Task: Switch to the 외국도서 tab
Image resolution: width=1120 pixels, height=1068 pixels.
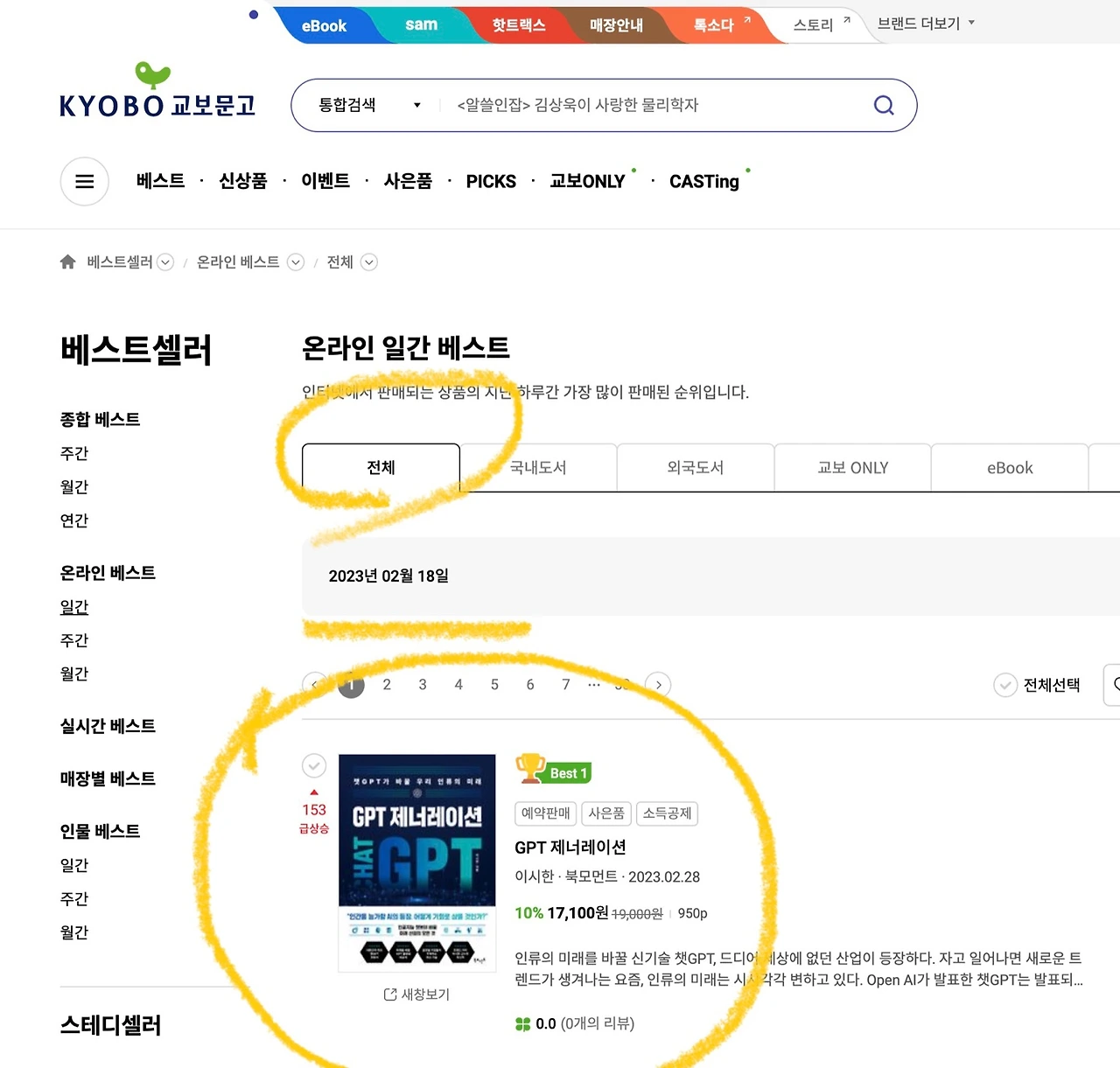Action: [x=696, y=468]
